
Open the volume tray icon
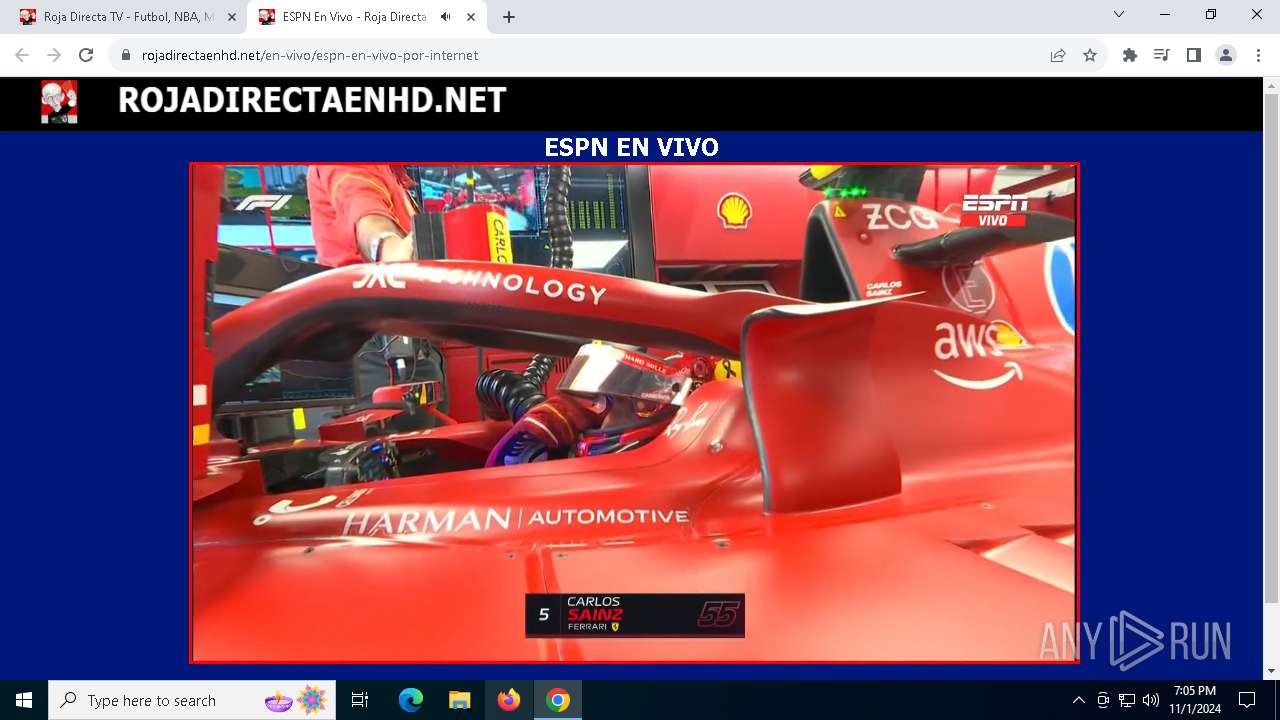(1151, 700)
